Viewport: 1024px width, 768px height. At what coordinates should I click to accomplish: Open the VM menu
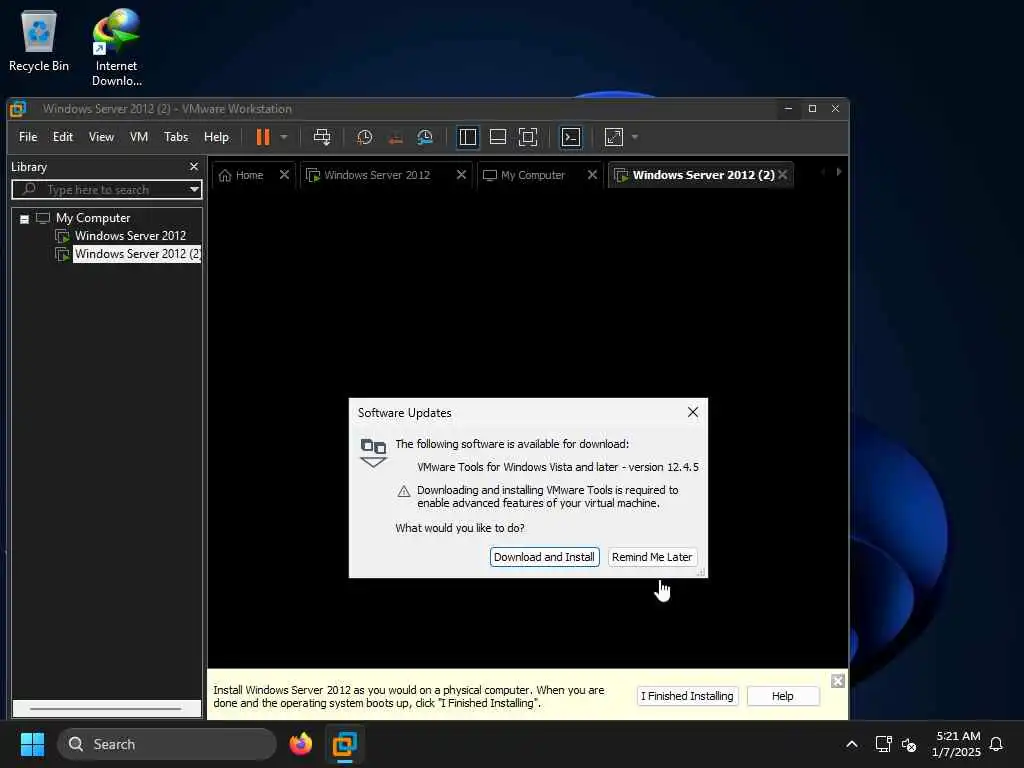139,137
